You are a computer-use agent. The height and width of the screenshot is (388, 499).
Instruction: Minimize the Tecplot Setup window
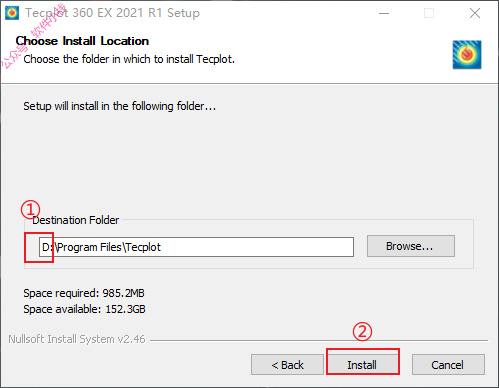click(384, 13)
